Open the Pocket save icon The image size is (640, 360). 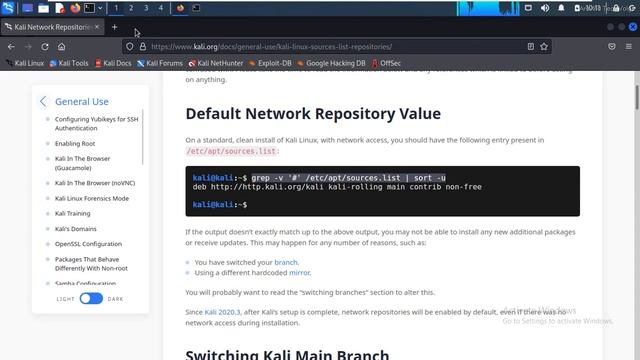click(611, 47)
